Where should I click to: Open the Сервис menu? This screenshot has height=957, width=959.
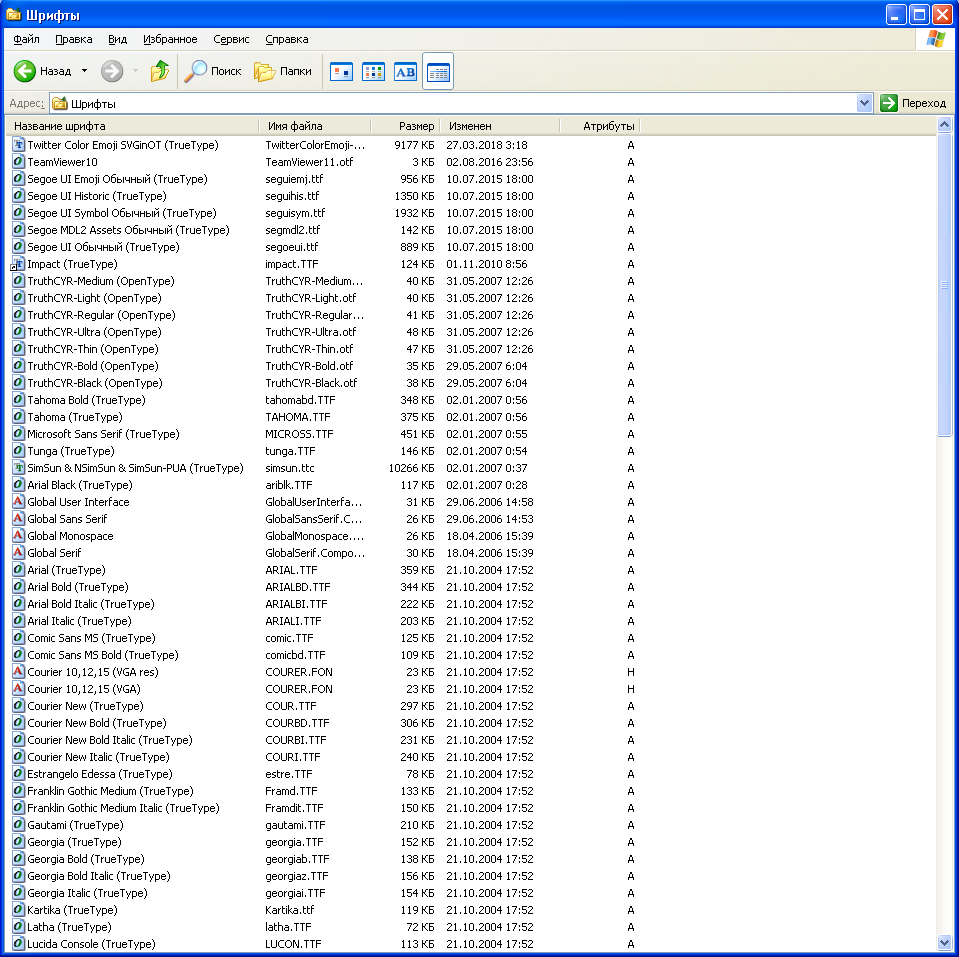(x=231, y=39)
